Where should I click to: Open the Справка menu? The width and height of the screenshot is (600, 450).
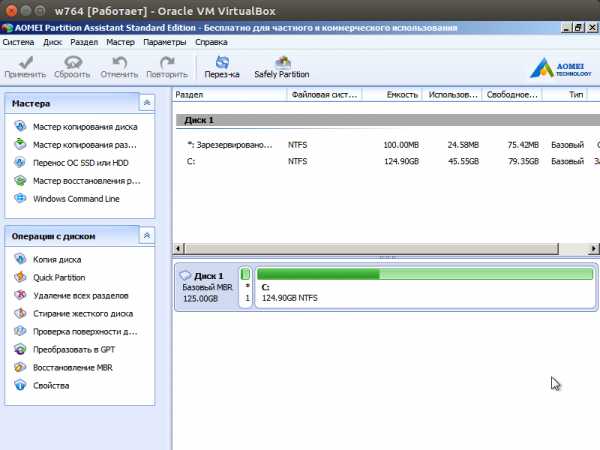click(211, 42)
